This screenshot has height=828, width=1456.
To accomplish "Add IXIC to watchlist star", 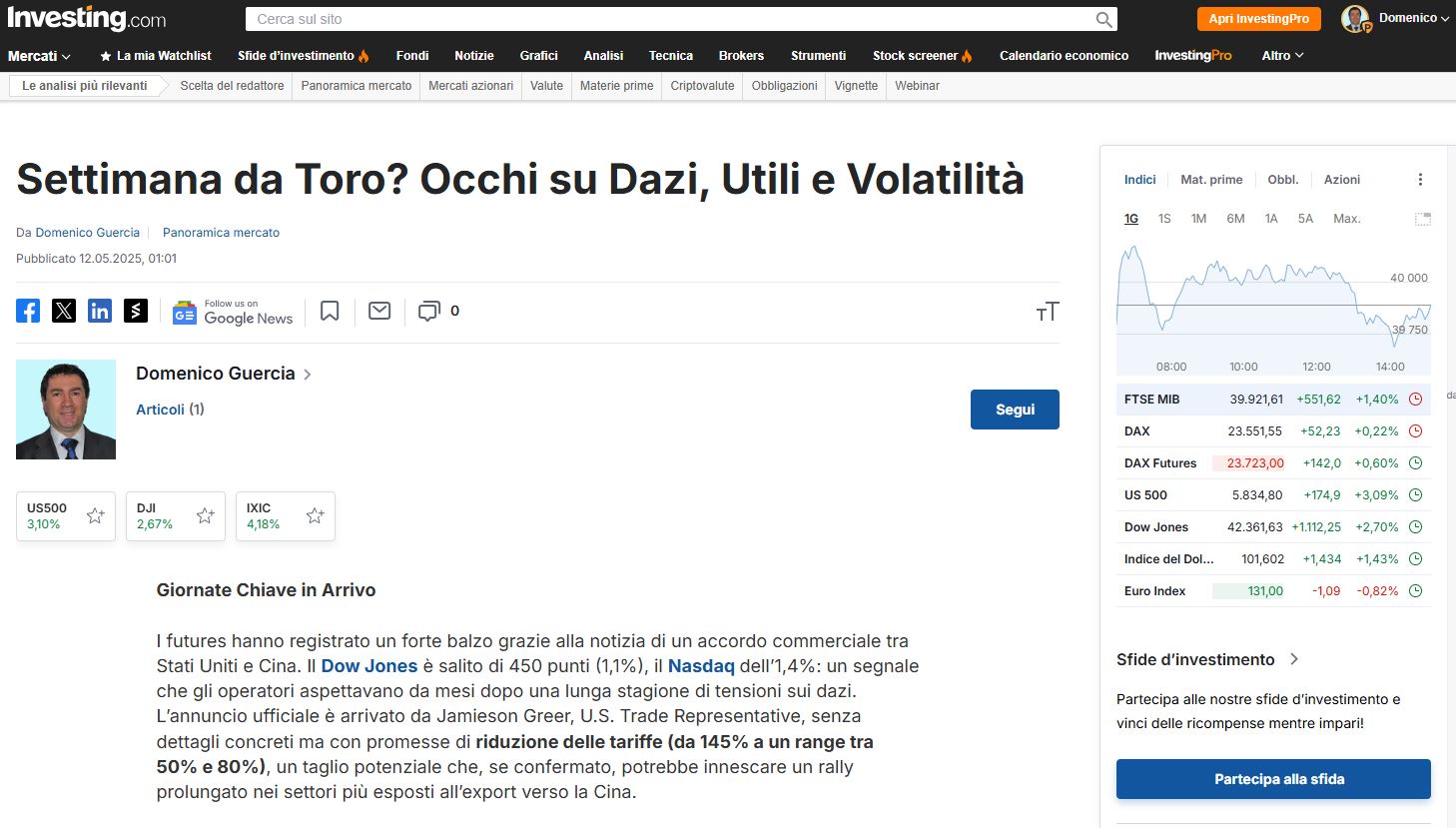I will (x=315, y=515).
